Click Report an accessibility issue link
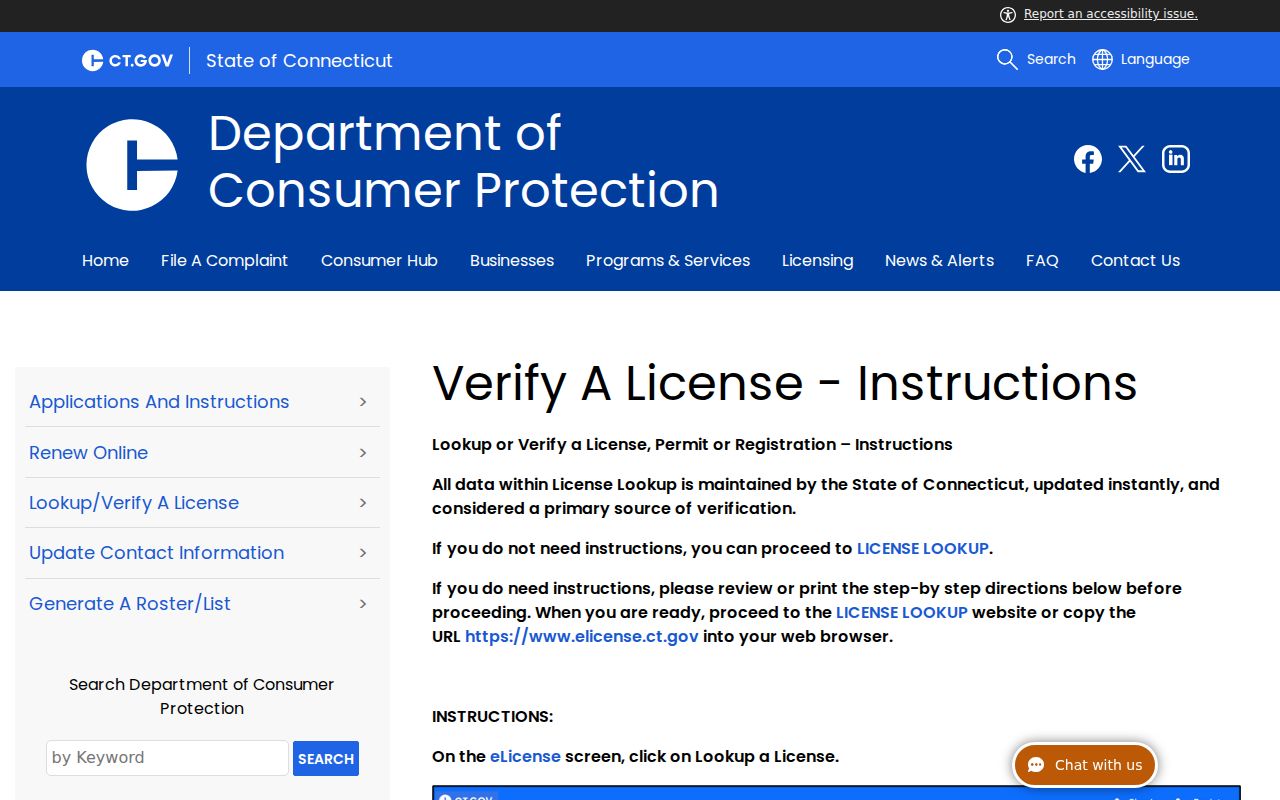 (x=1111, y=14)
